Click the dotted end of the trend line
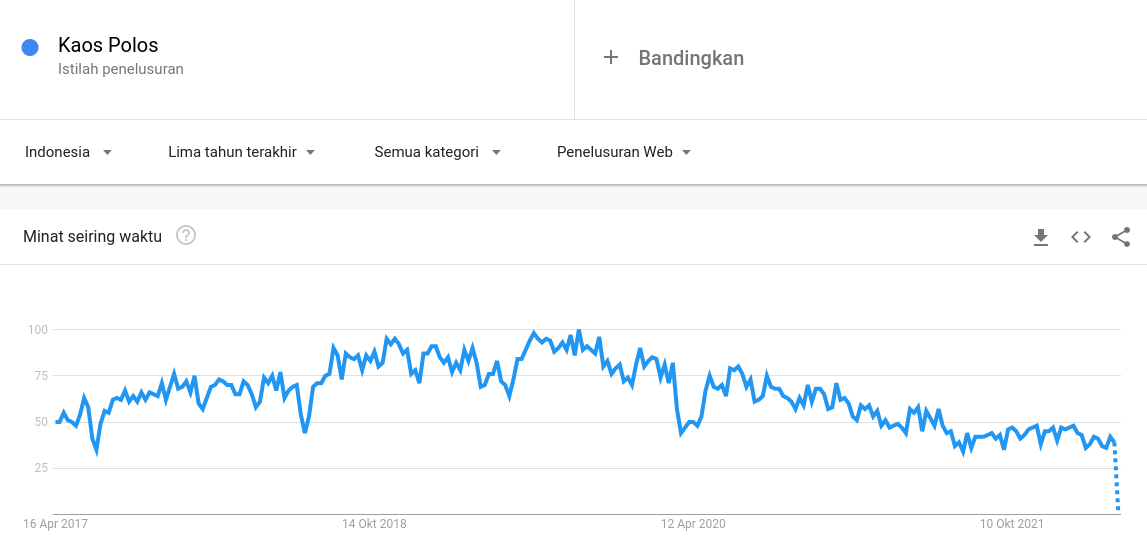 1117,480
